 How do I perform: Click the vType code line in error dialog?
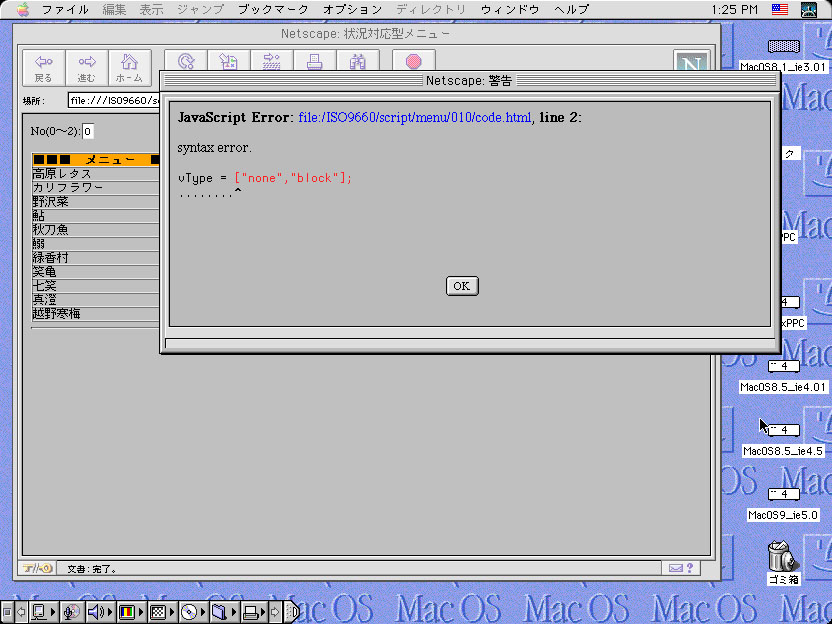[x=265, y=178]
